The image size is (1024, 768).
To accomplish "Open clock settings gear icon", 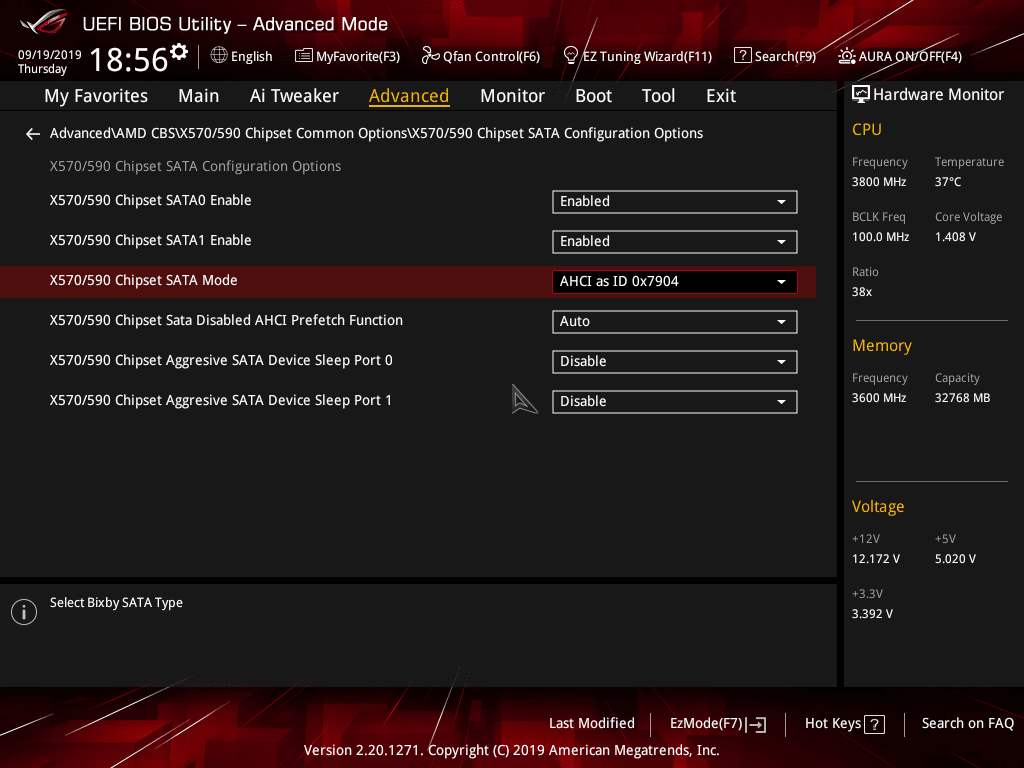I will pos(179,51).
